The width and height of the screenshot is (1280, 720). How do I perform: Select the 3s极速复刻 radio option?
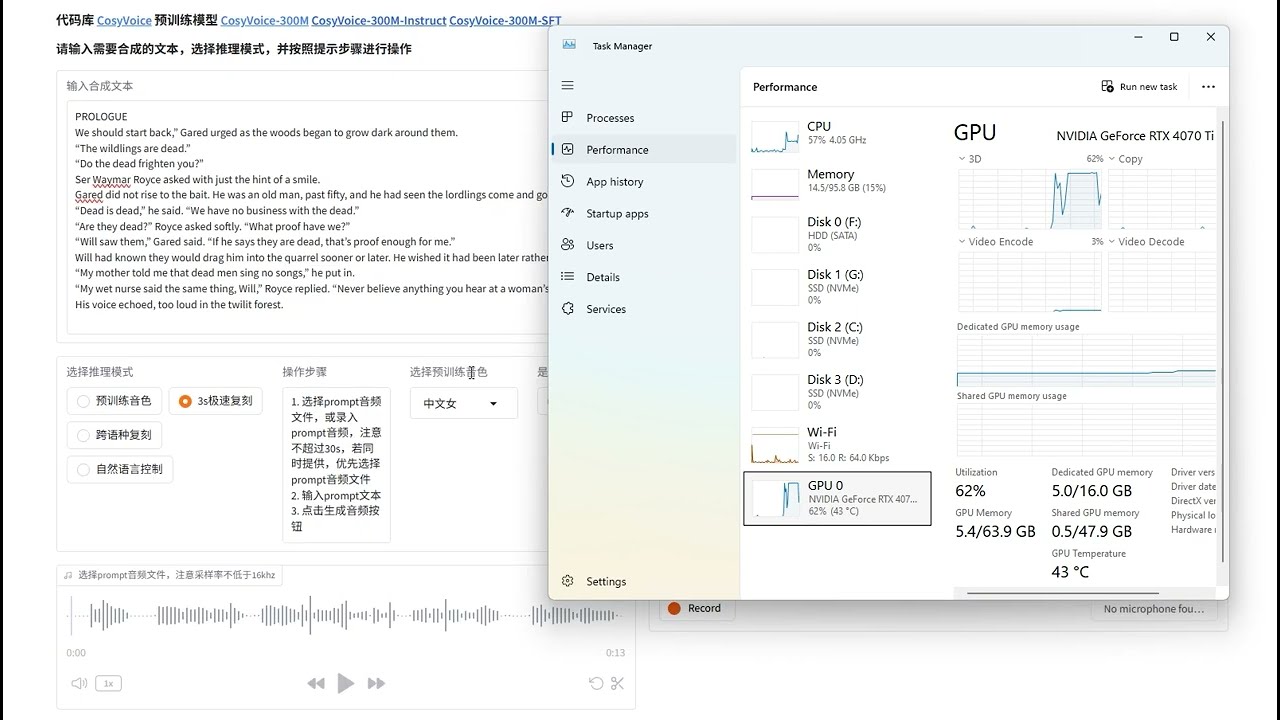click(215, 402)
